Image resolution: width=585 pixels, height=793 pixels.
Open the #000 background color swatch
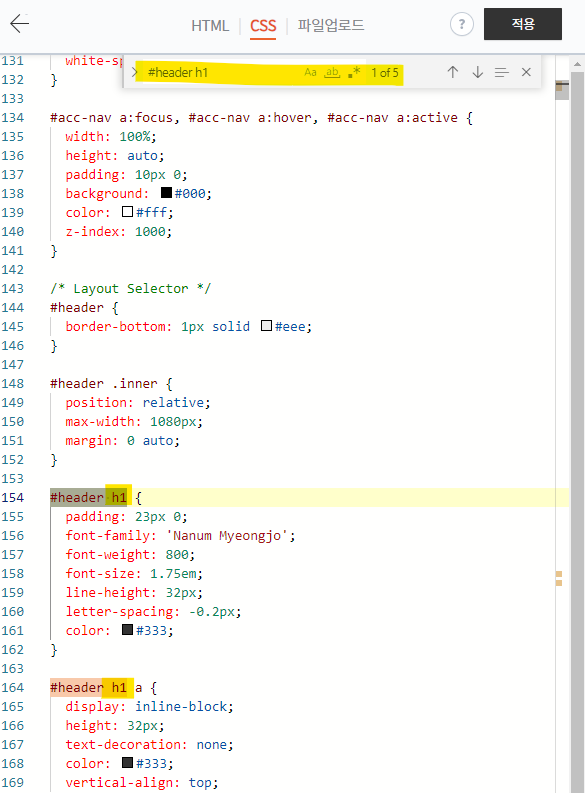tap(166, 193)
